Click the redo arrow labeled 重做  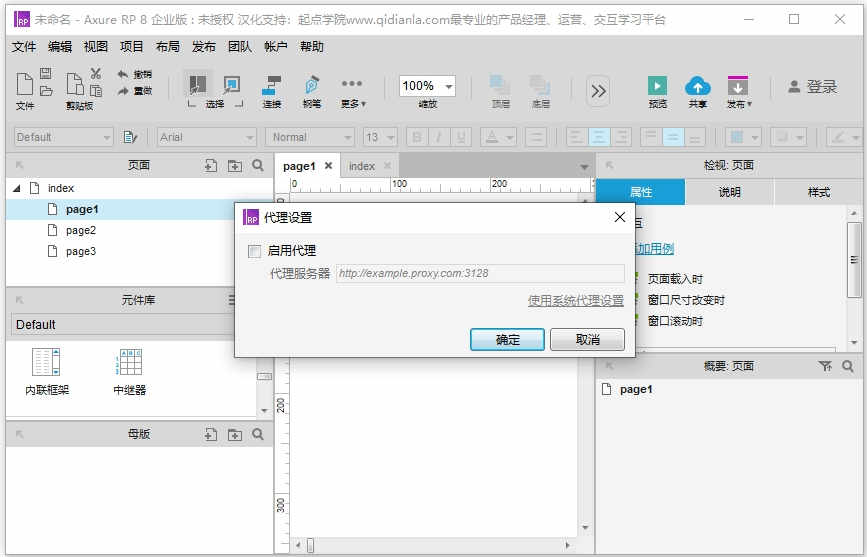coord(134,91)
